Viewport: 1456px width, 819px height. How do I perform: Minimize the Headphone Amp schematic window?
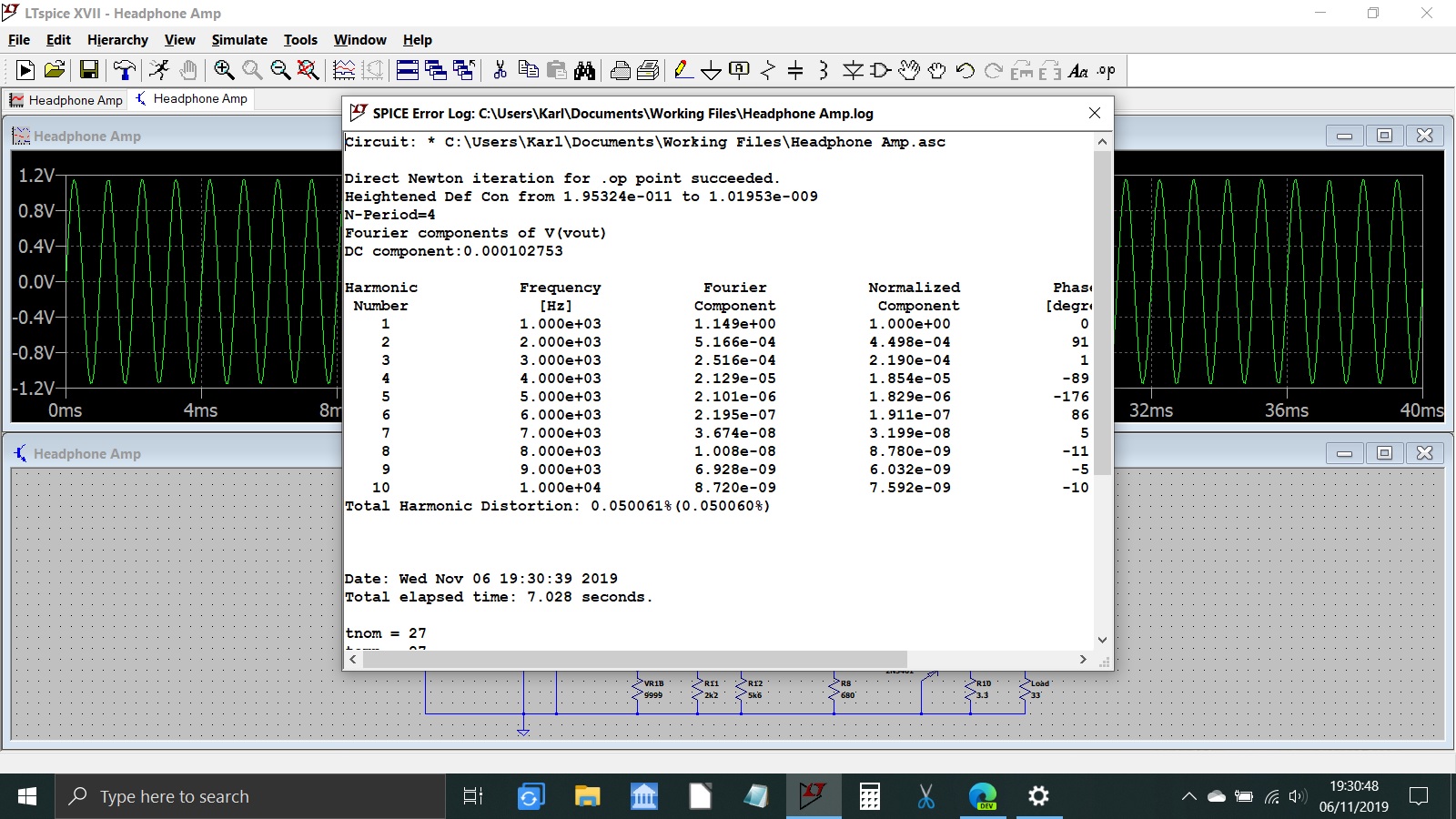(1344, 453)
